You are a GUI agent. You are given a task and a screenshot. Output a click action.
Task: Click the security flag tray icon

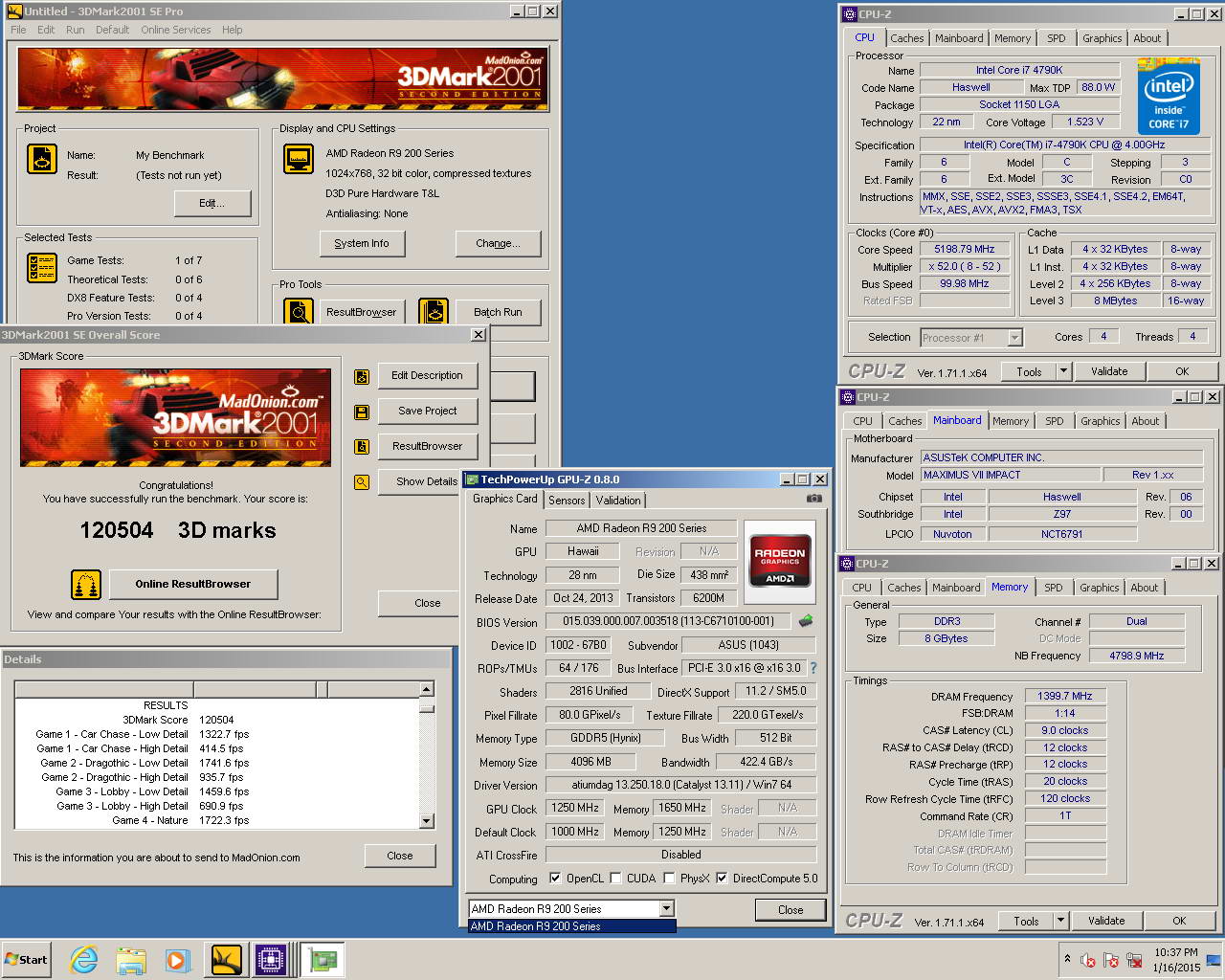pos(1110,960)
